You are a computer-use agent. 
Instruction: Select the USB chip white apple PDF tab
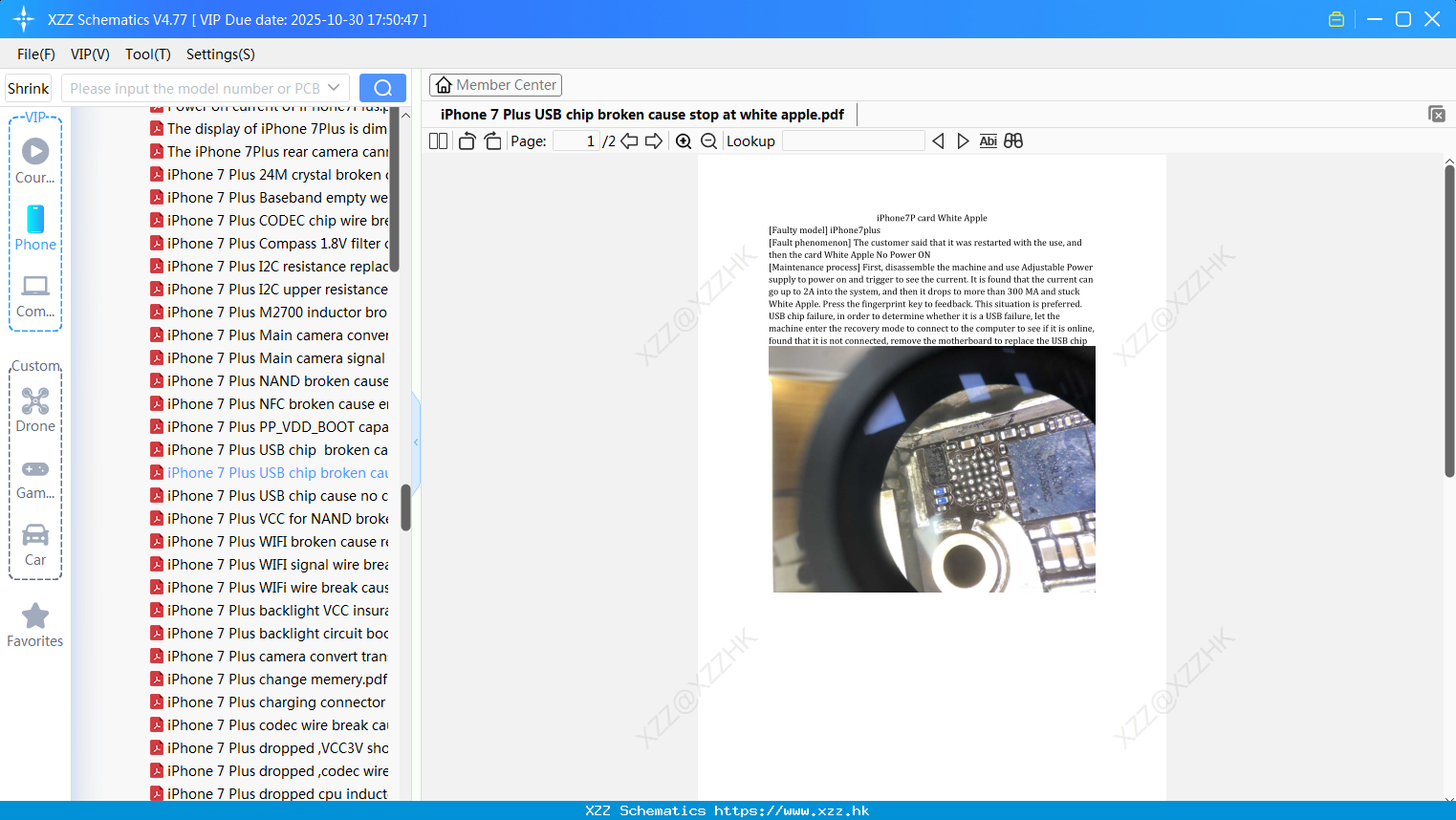tap(642, 115)
